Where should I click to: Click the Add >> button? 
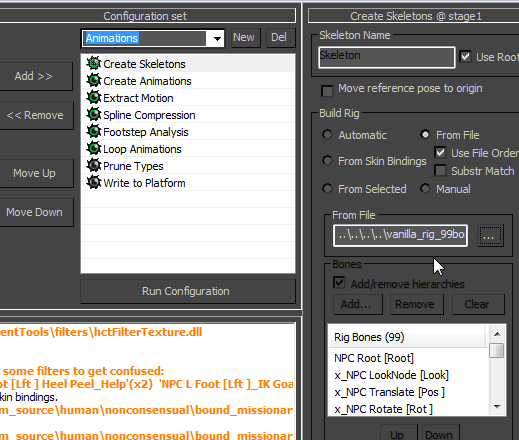click(35, 76)
